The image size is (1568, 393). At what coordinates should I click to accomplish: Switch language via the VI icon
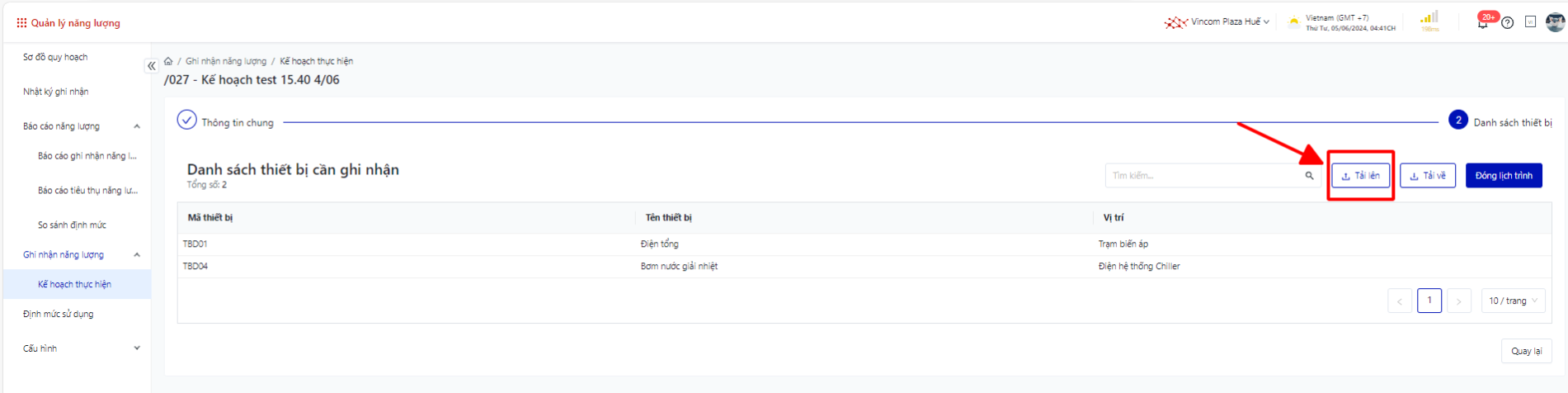(x=1530, y=22)
